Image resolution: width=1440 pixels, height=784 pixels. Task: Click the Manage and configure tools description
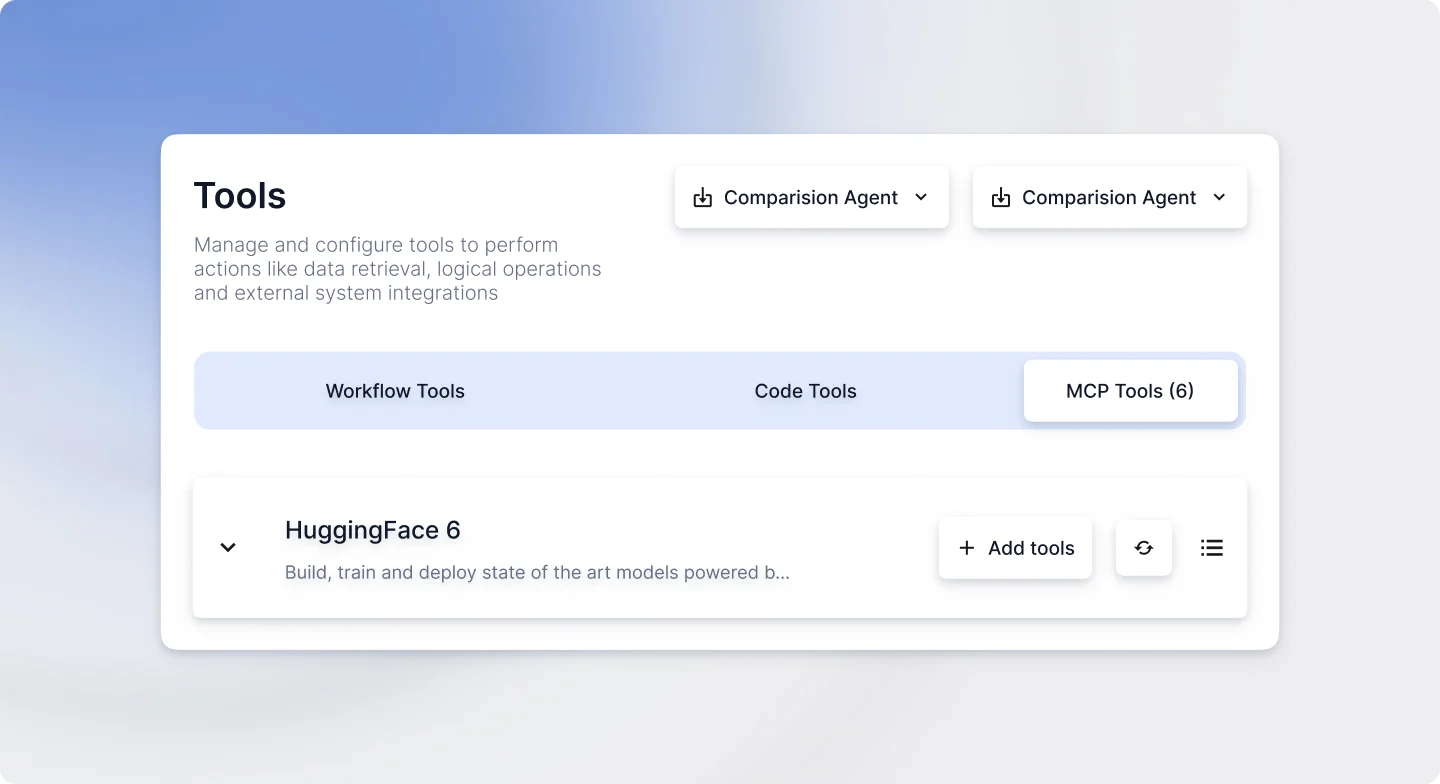pos(398,269)
